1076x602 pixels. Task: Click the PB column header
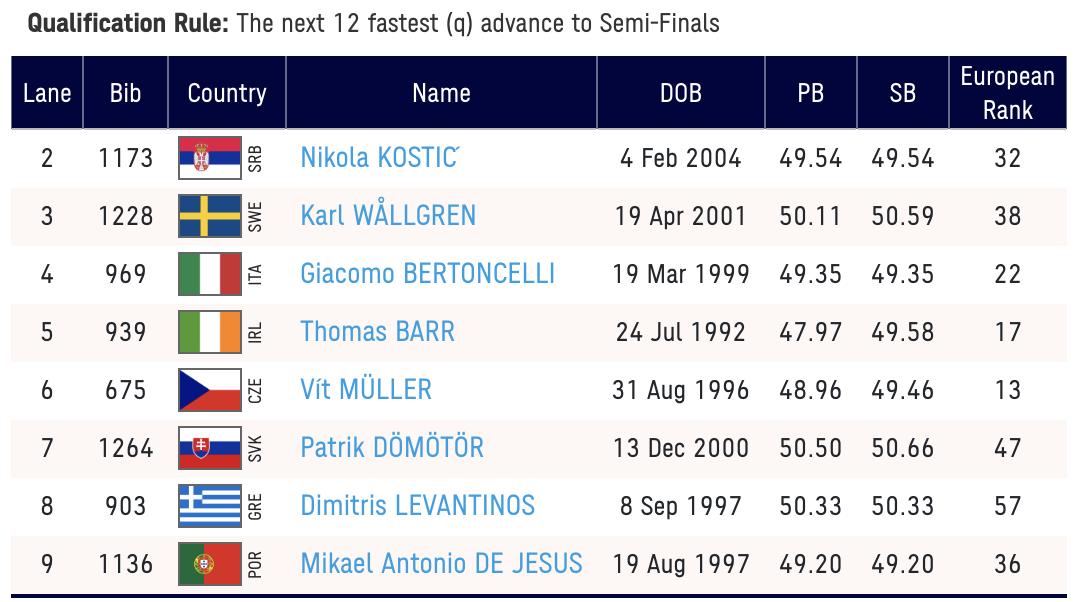pyautogui.click(x=810, y=93)
